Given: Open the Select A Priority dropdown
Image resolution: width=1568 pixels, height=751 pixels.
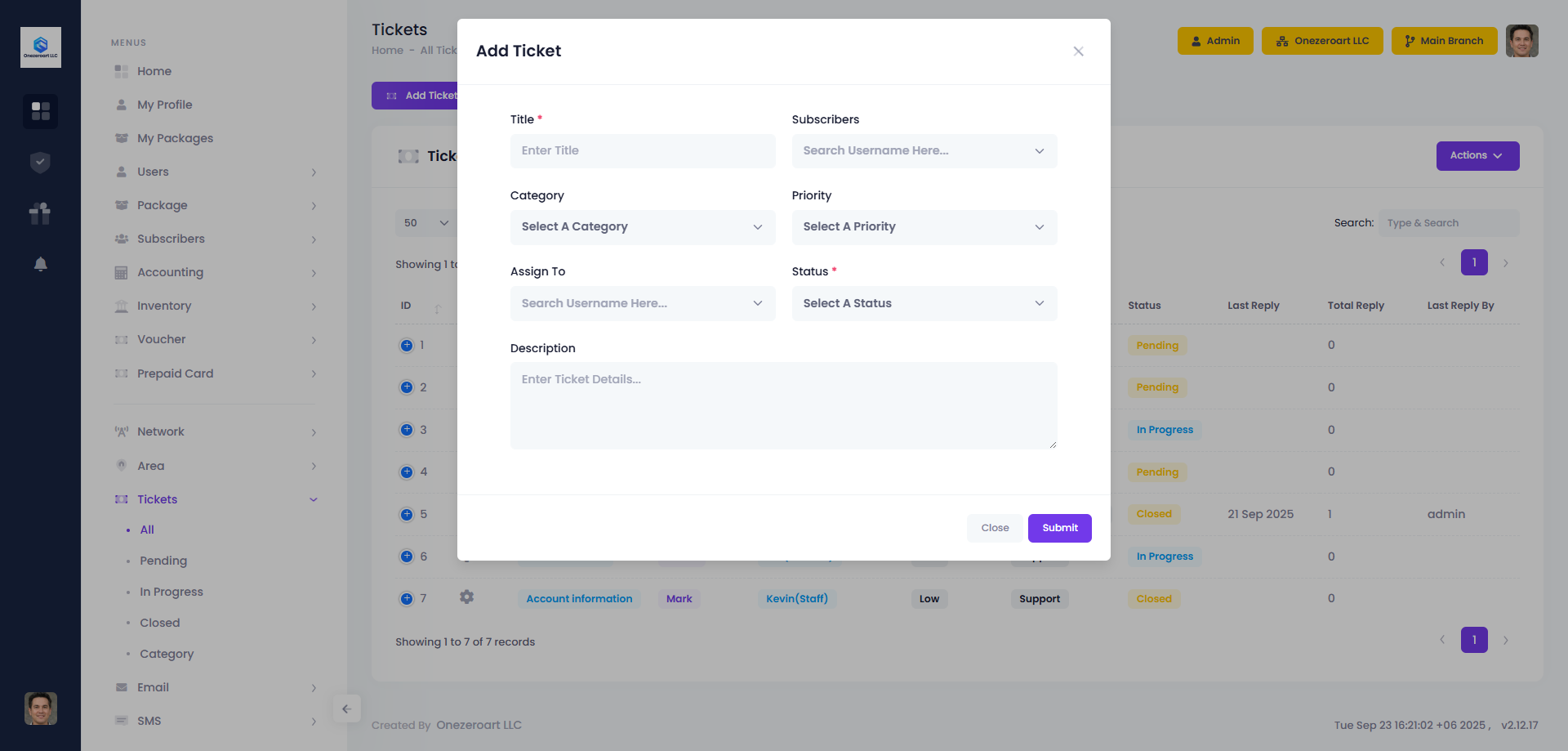Looking at the screenshot, I should click(x=924, y=227).
